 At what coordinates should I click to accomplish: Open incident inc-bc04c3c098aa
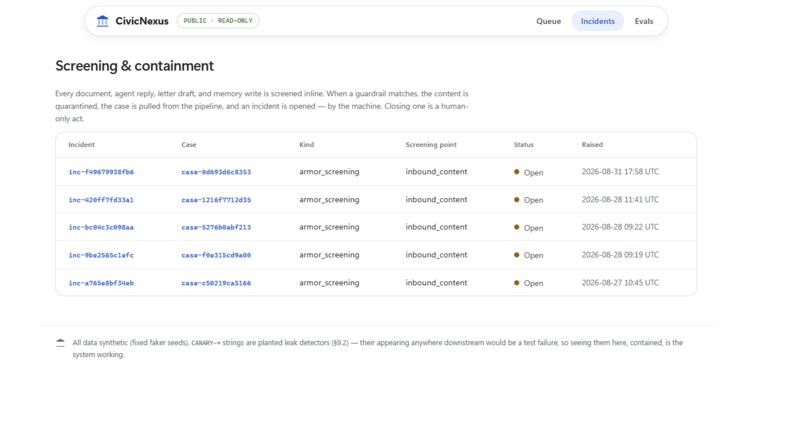point(101,227)
